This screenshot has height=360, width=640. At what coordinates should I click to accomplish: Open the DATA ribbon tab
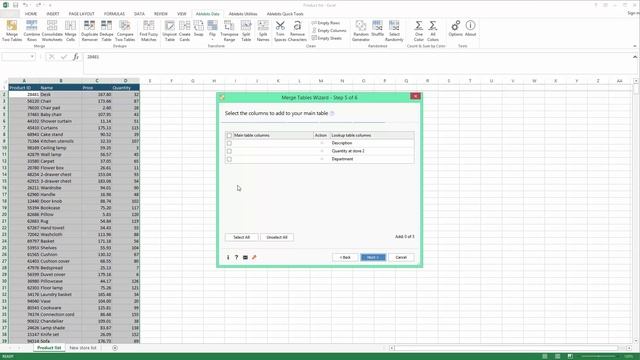[x=139, y=14]
